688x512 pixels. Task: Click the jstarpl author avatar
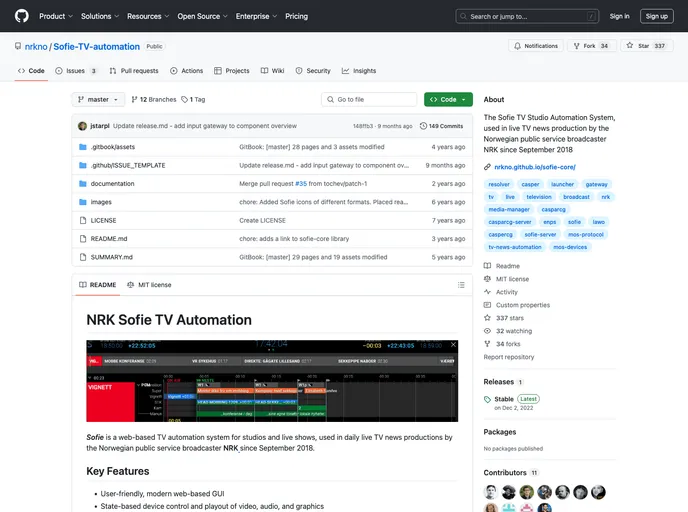coord(82,126)
